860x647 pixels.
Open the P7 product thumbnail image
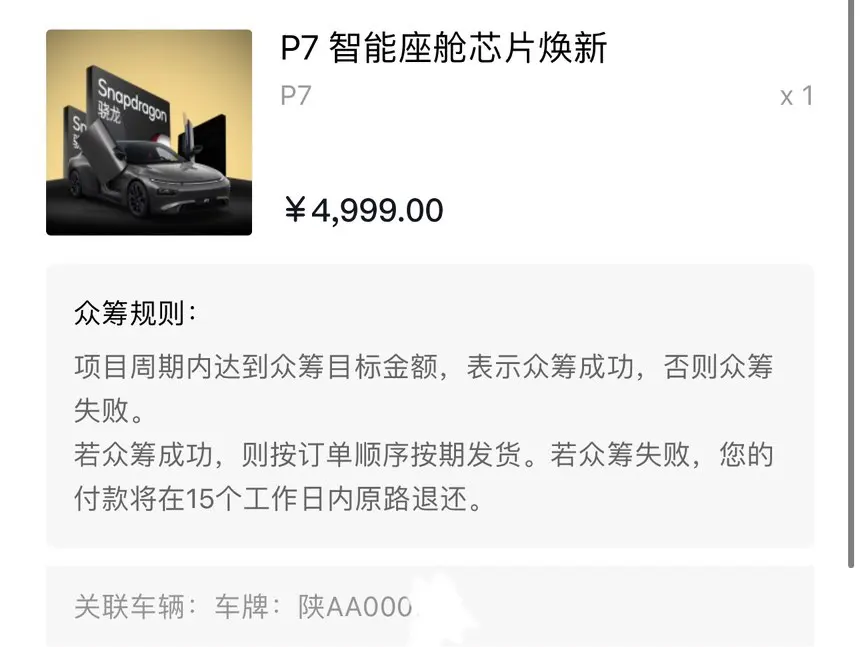pos(149,132)
